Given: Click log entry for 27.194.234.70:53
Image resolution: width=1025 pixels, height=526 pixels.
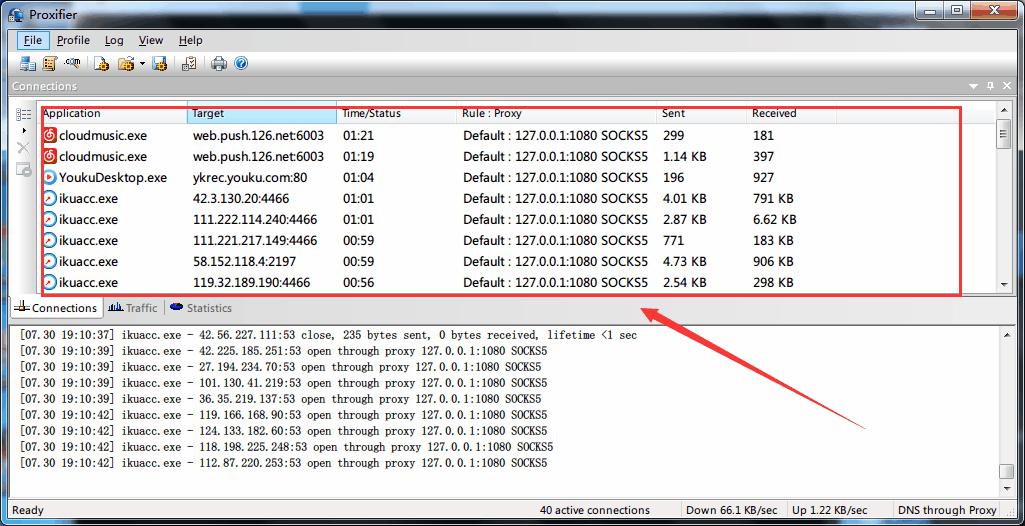Looking at the screenshot, I should click(x=280, y=367).
